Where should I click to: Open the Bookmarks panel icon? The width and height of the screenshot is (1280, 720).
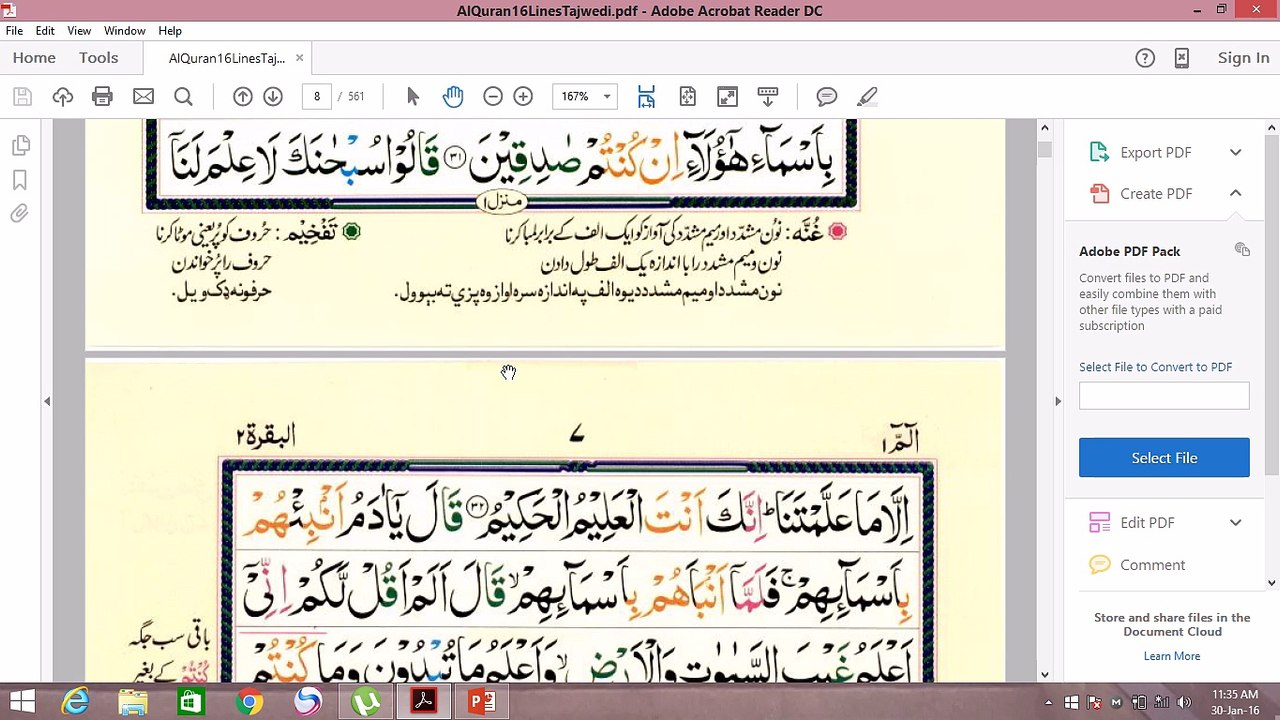pyautogui.click(x=20, y=180)
